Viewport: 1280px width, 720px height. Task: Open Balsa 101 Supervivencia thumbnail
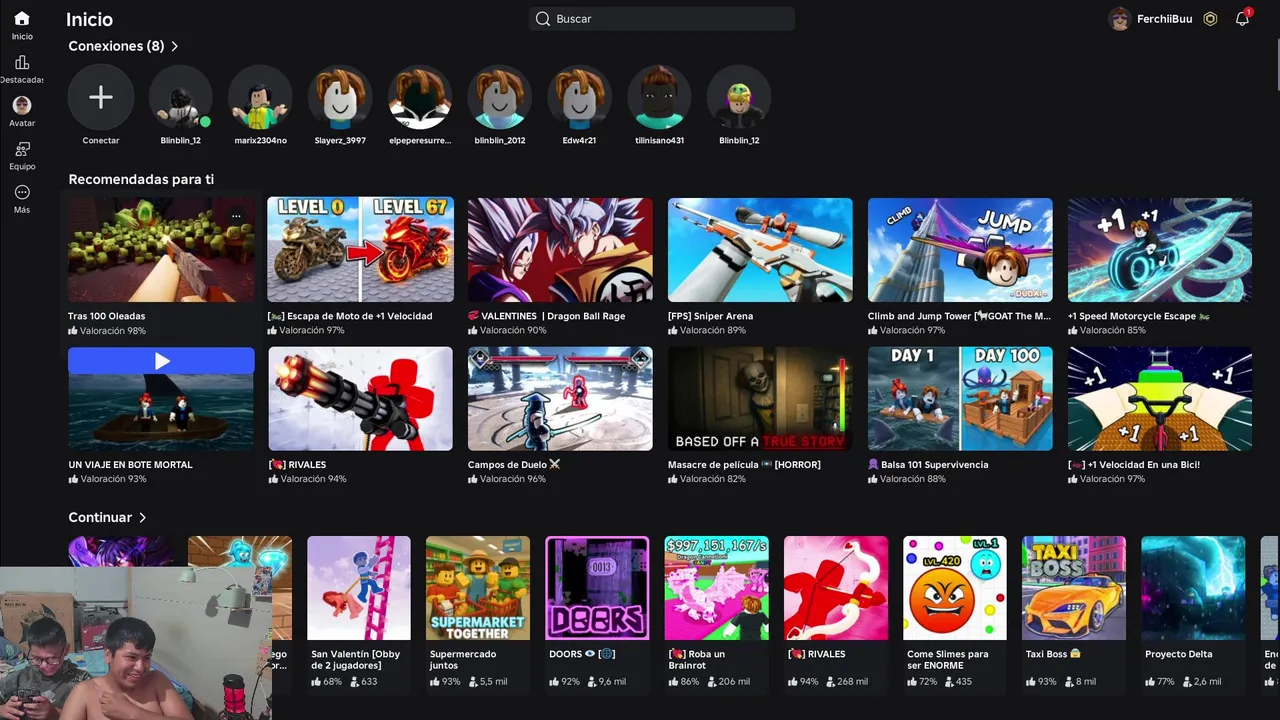click(960, 399)
